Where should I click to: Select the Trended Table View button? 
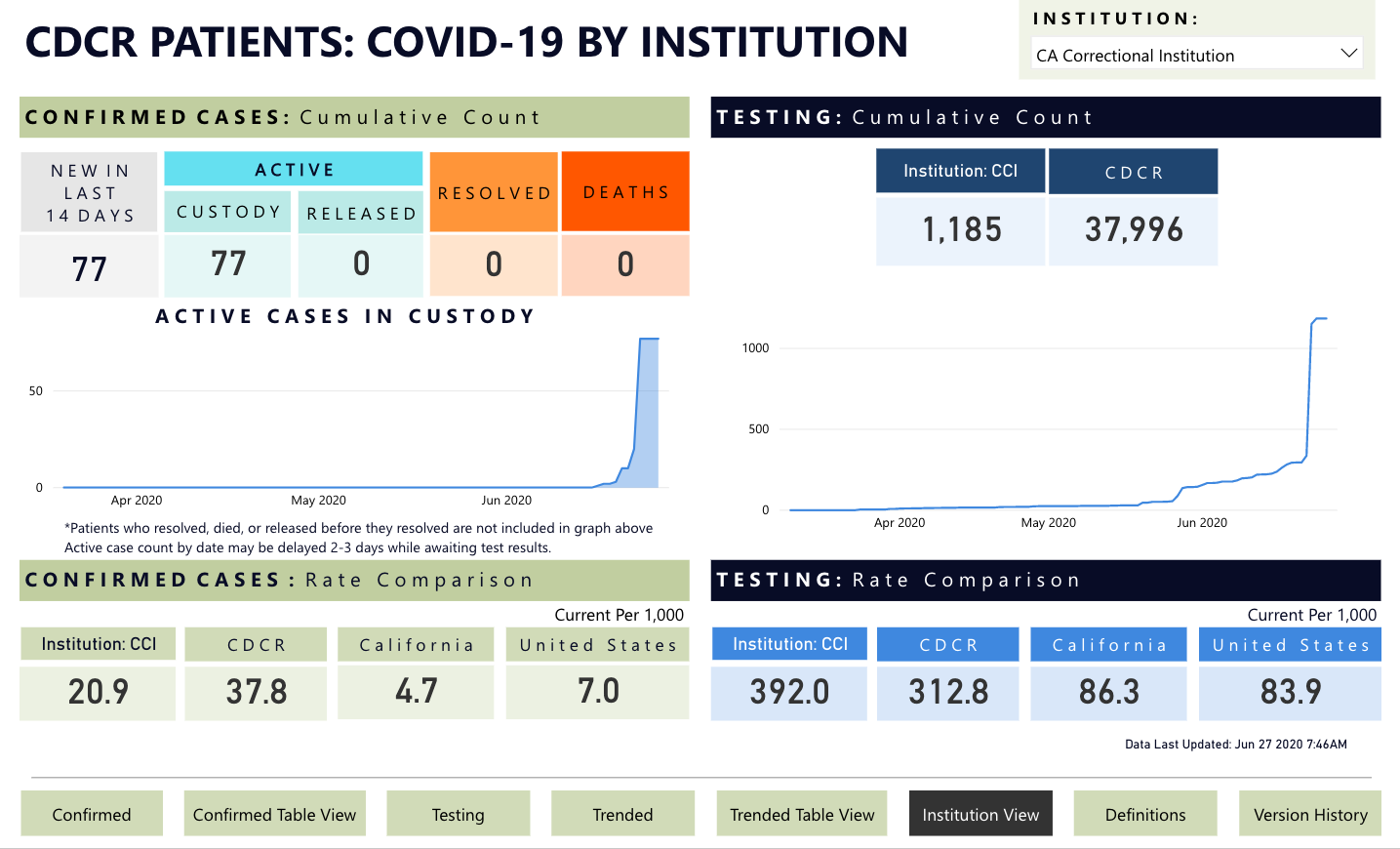click(x=802, y=814)
